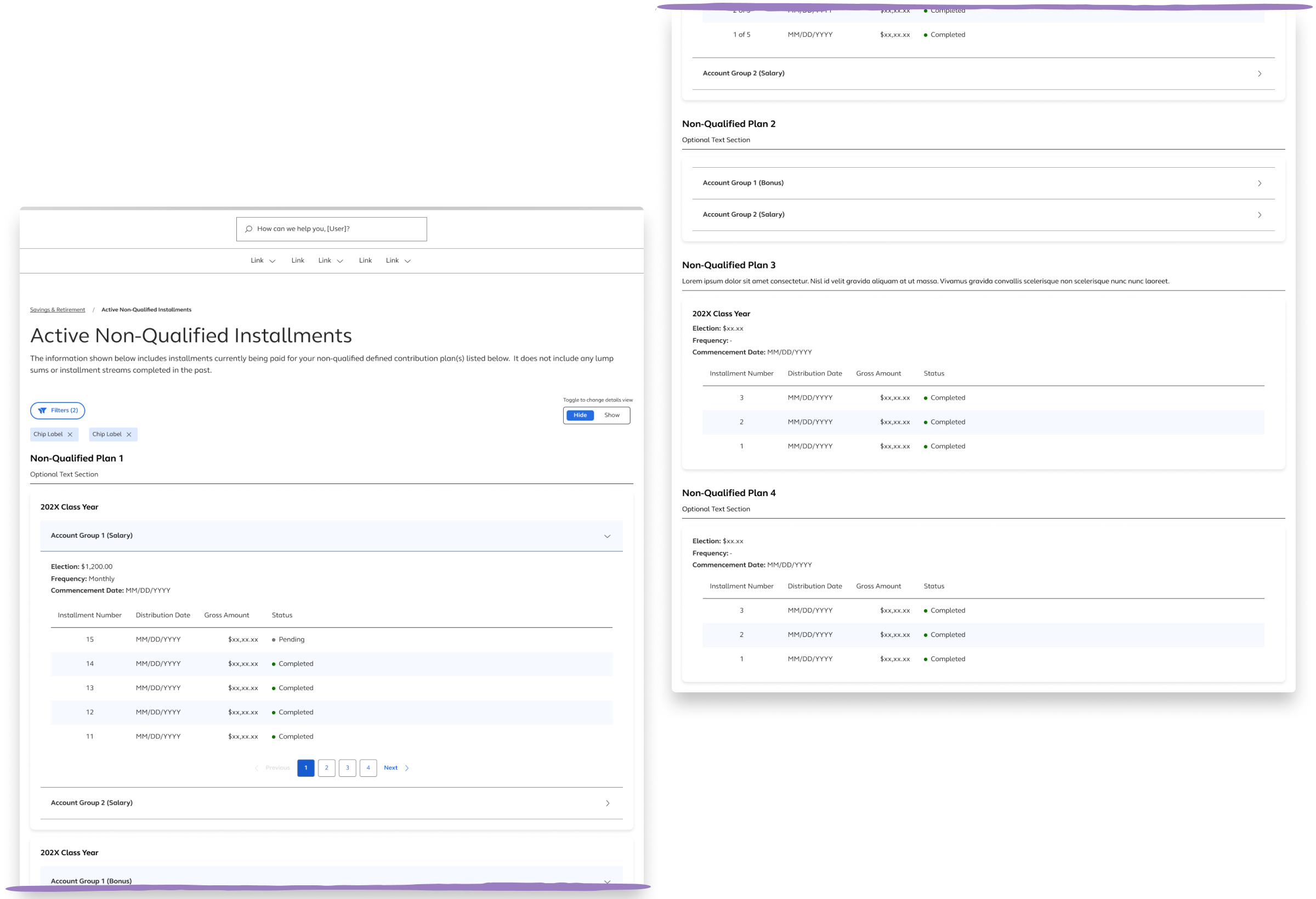Image resolution: width=1316 pixels, height=899 pixels.
Task: Open the first Link dropdown menu
Action: [x=263, y=260]
